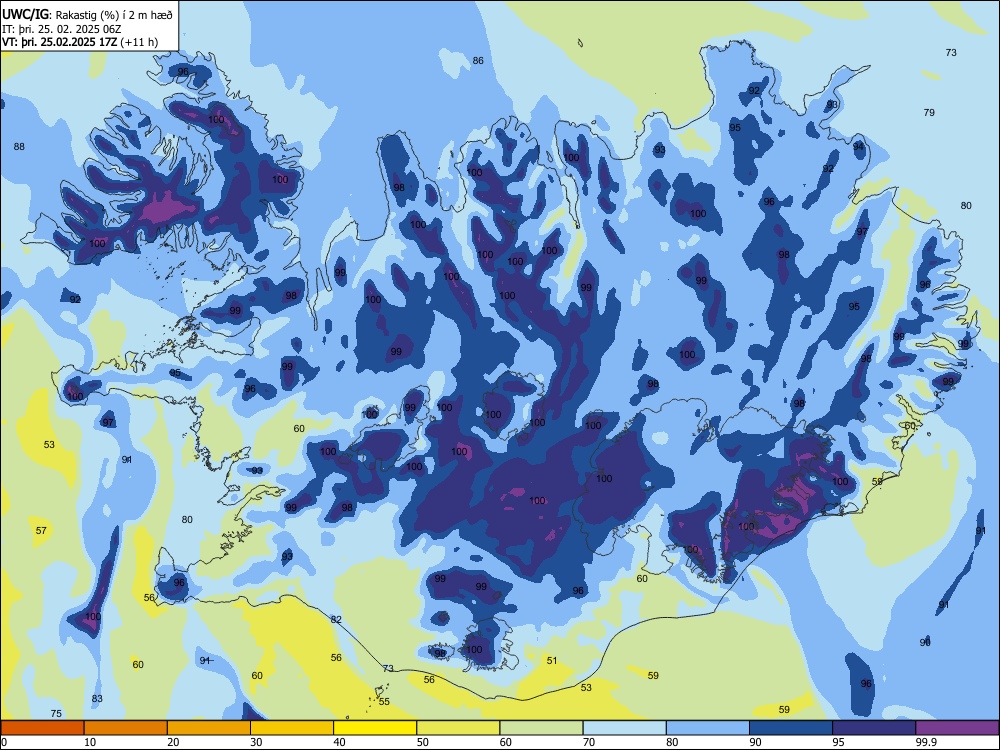Viewport: 1000px width, 750px height.
Task: Click the legend tick label '50'
Action: click(423, 742)
